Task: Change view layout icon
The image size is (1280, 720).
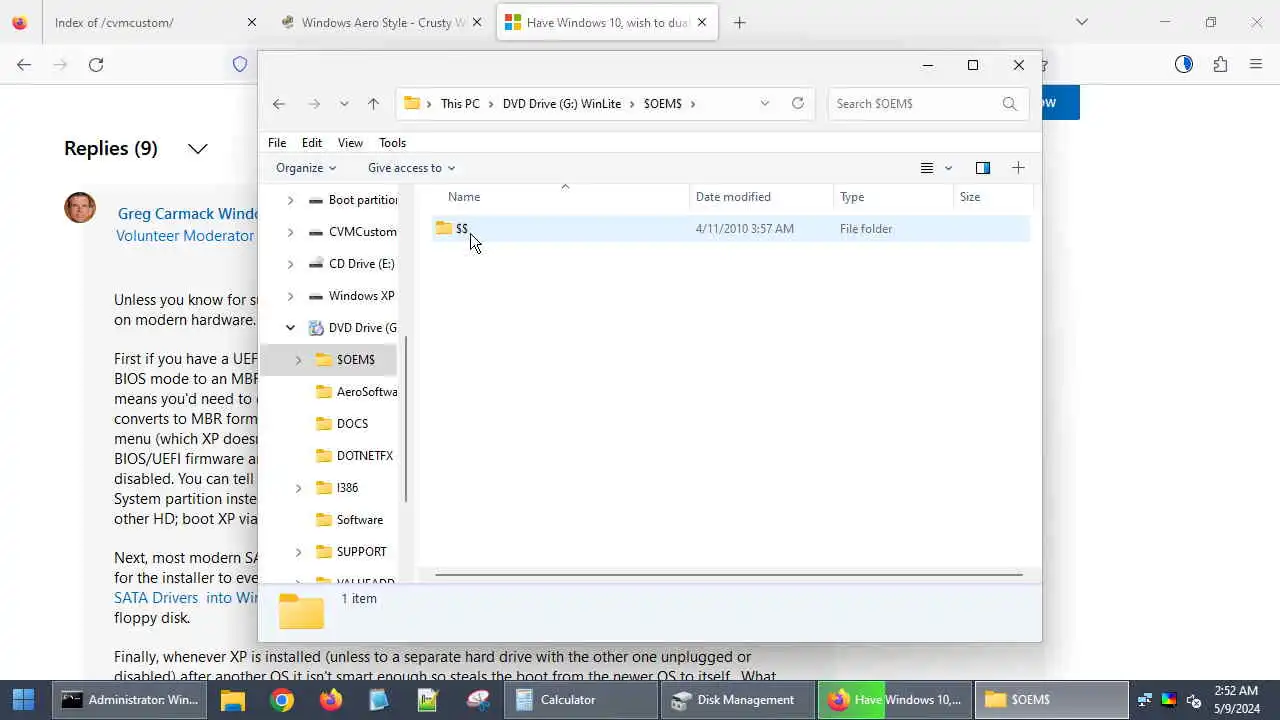Action: click(x=927, y=168)
